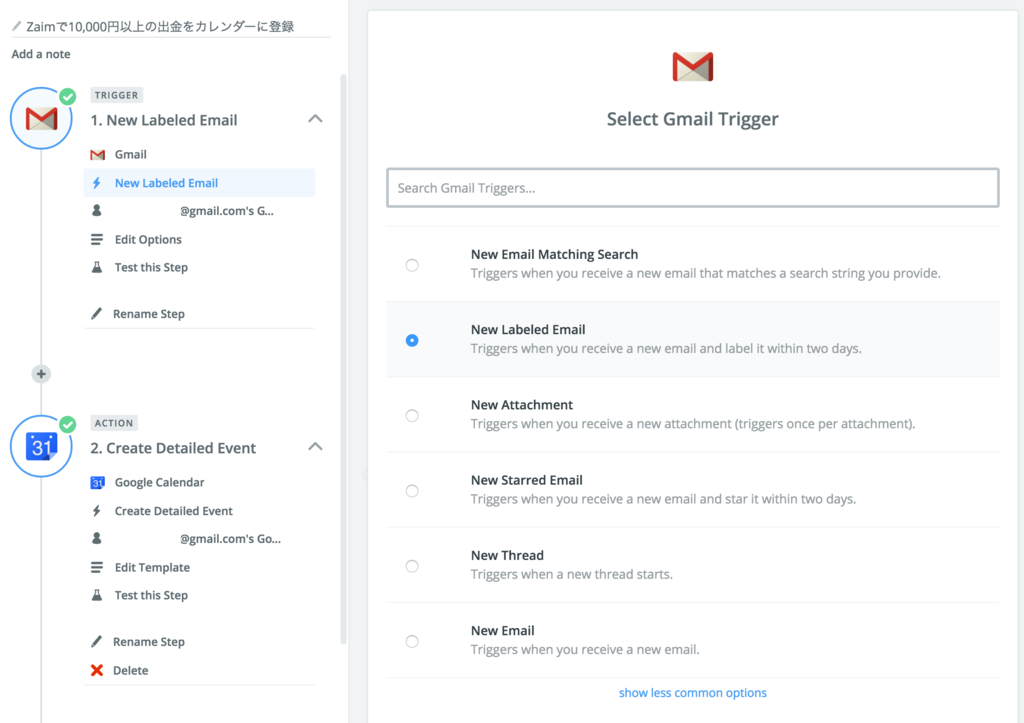The height and width of the screenshot is (723, 1024).
Task: Click the lightning icon beside Create Detailed Event
Action: (97, 511)
